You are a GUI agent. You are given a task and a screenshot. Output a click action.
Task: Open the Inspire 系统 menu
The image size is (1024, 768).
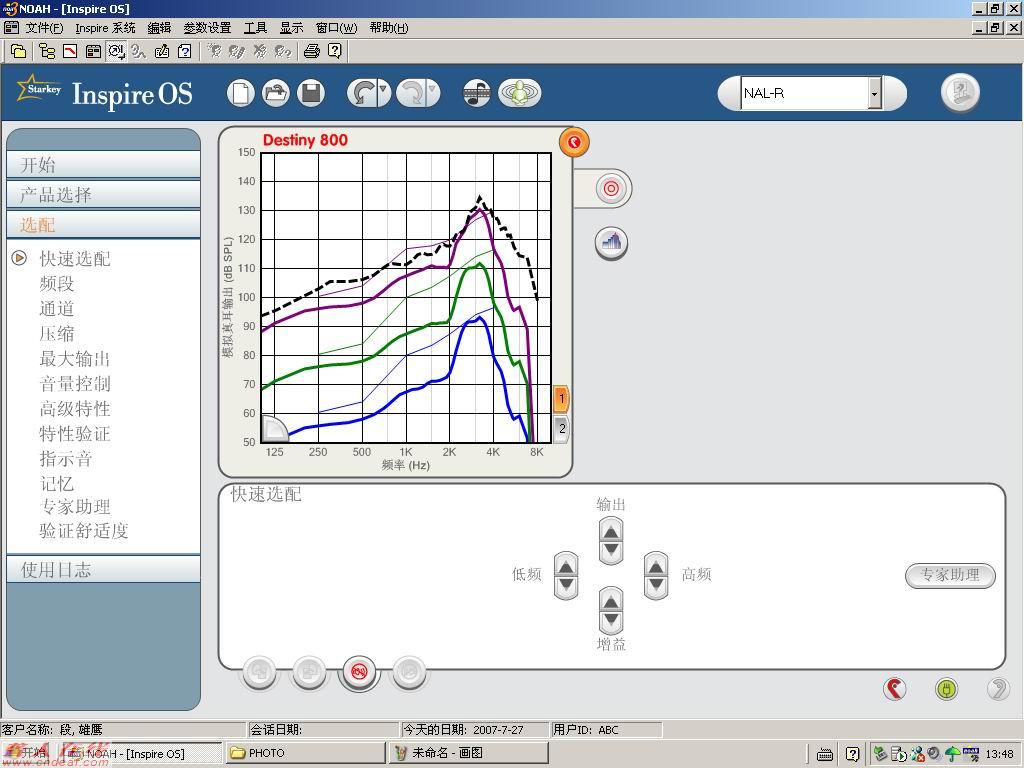105,28
